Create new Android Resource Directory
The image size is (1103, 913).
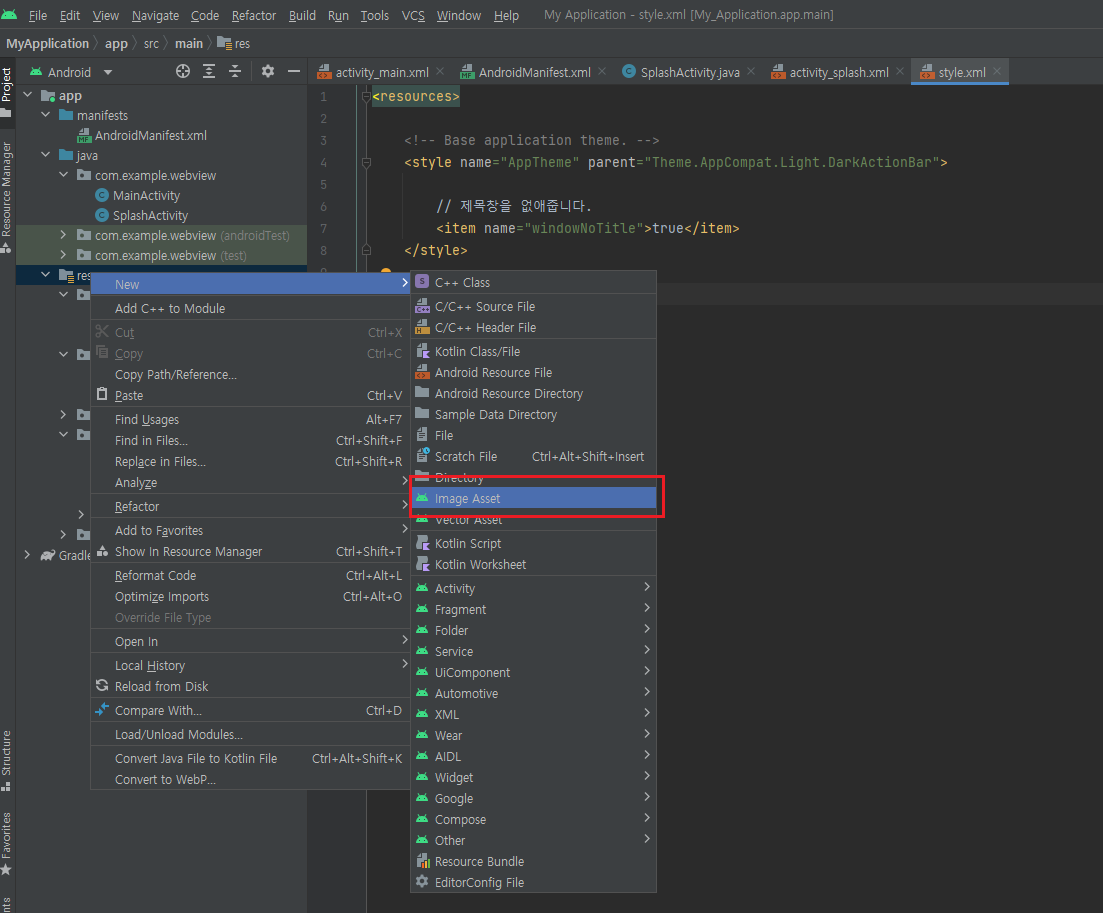point(533,394)
